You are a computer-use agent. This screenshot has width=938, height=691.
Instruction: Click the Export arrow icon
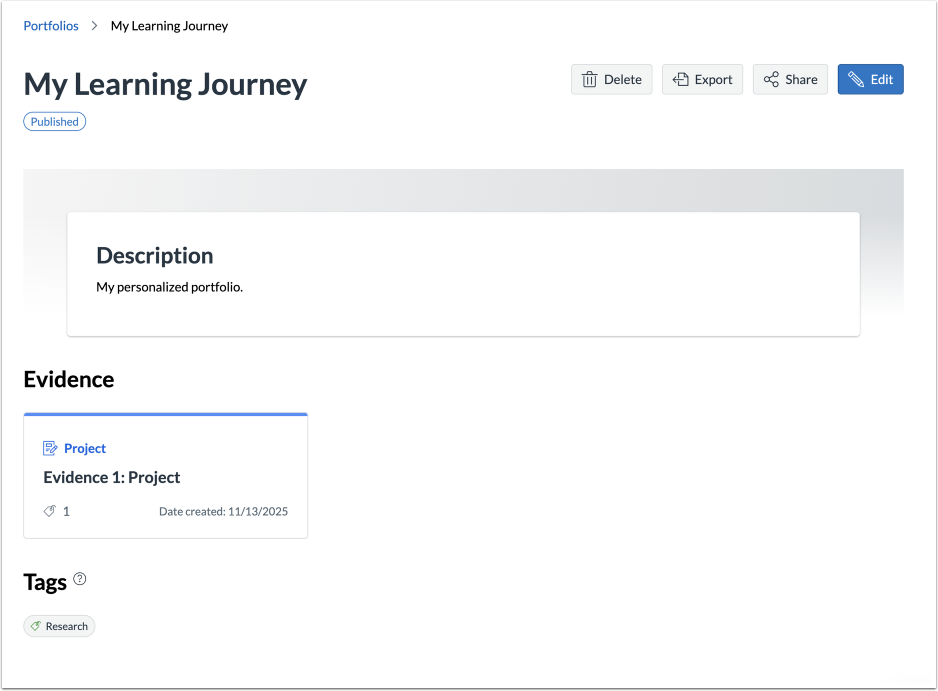click(x=680, y=80)
